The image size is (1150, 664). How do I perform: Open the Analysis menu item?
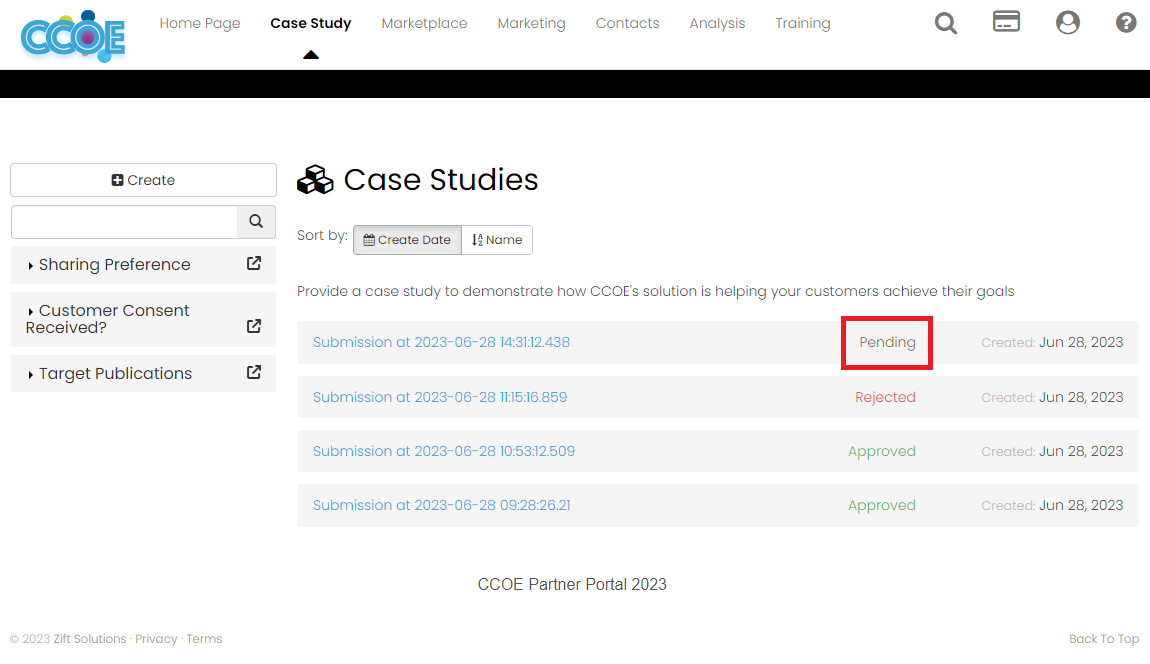(x=717, y=23)
